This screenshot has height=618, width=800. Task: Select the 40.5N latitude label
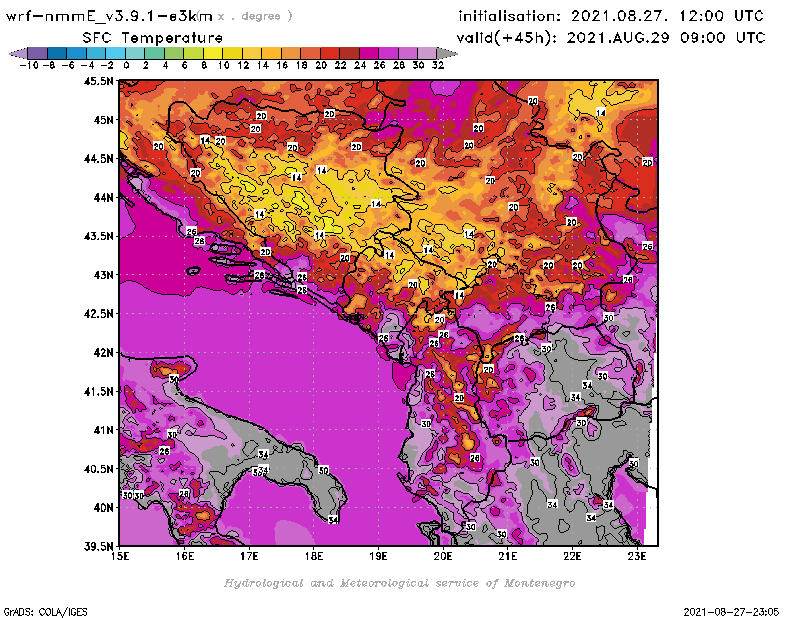pyautogui.click(x=98, y=469)
